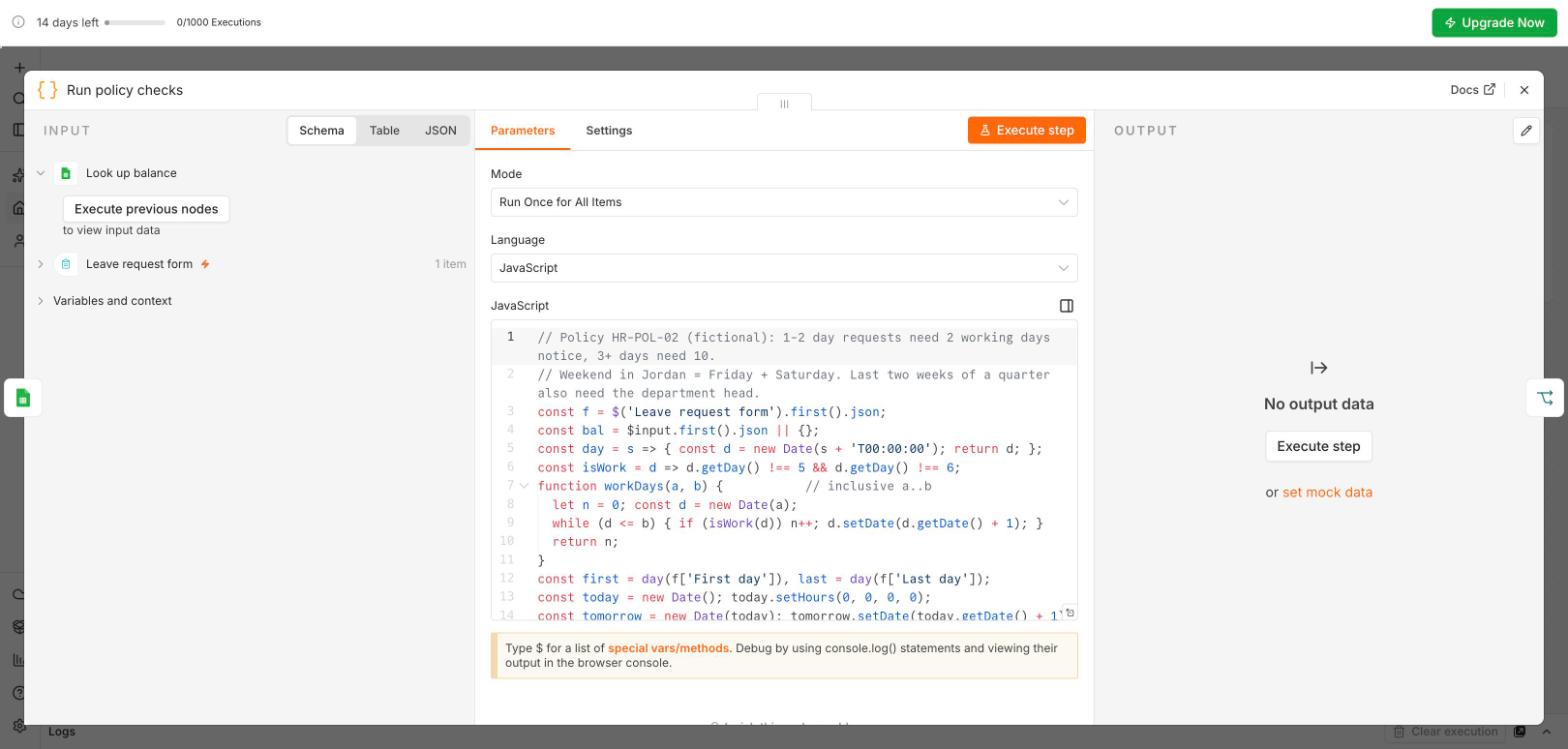The height and width of the screenshot is (749, 1568).
Task: Click the green Sheets icon for Look up balance
Action: pos(65,173)
